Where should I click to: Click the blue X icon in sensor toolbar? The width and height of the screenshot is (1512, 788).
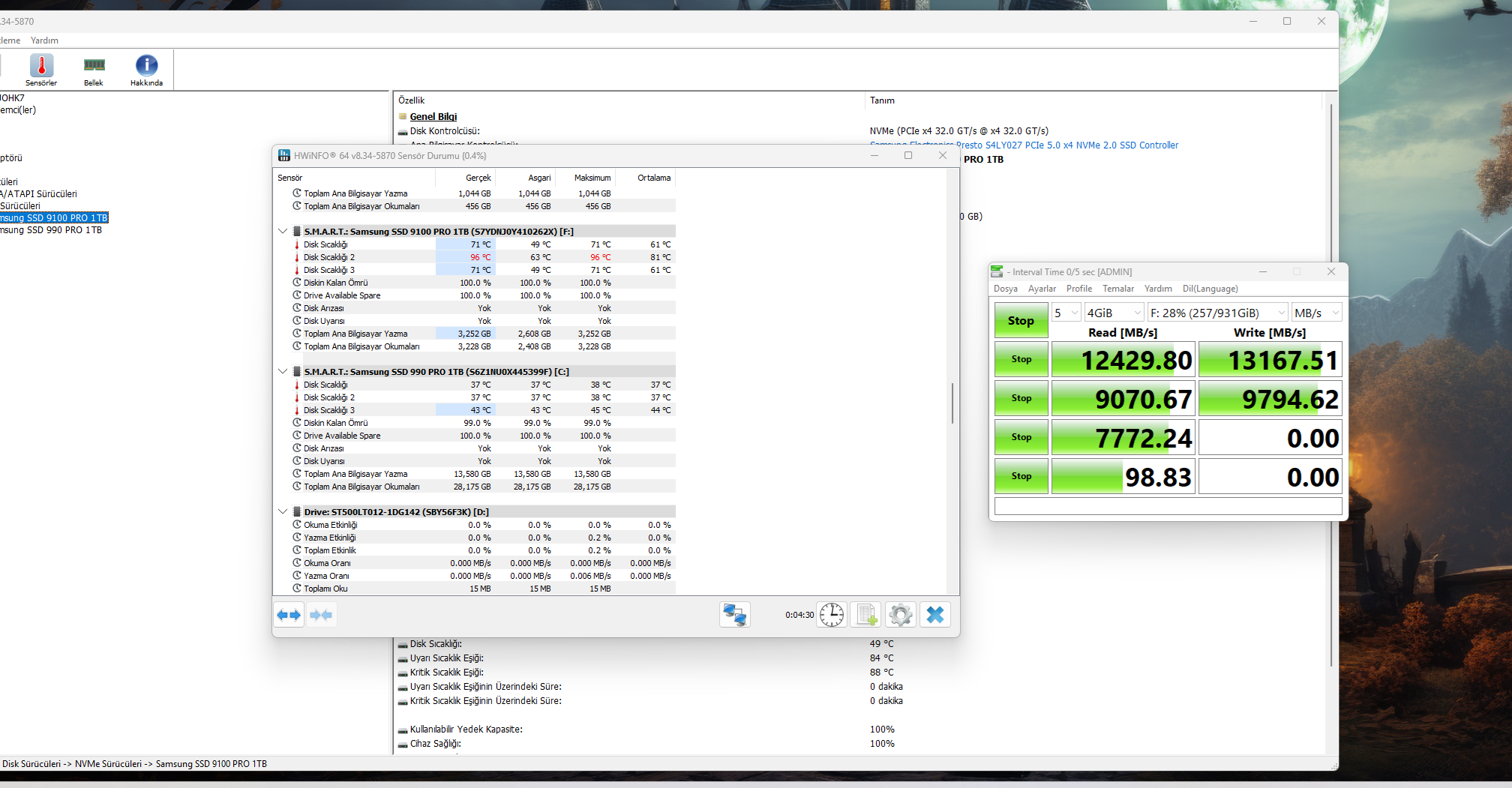[x=935, y=615]
